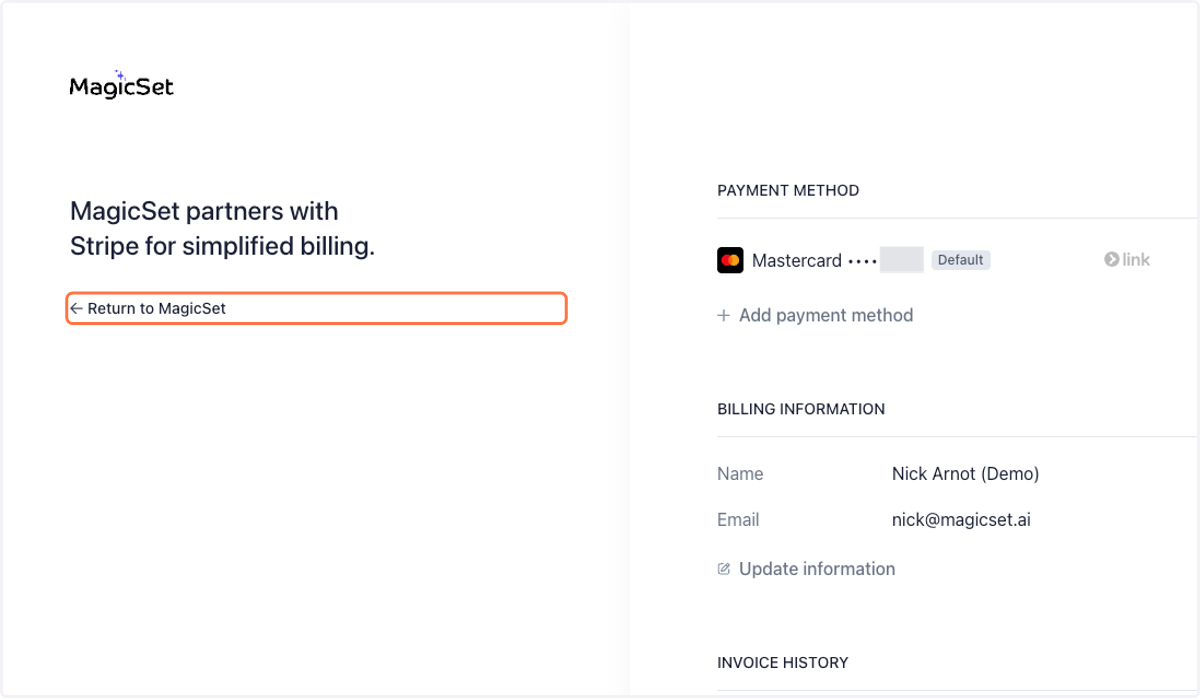Open Update information link
This screenshot has height=698, width=1200.
pos(806,569)
